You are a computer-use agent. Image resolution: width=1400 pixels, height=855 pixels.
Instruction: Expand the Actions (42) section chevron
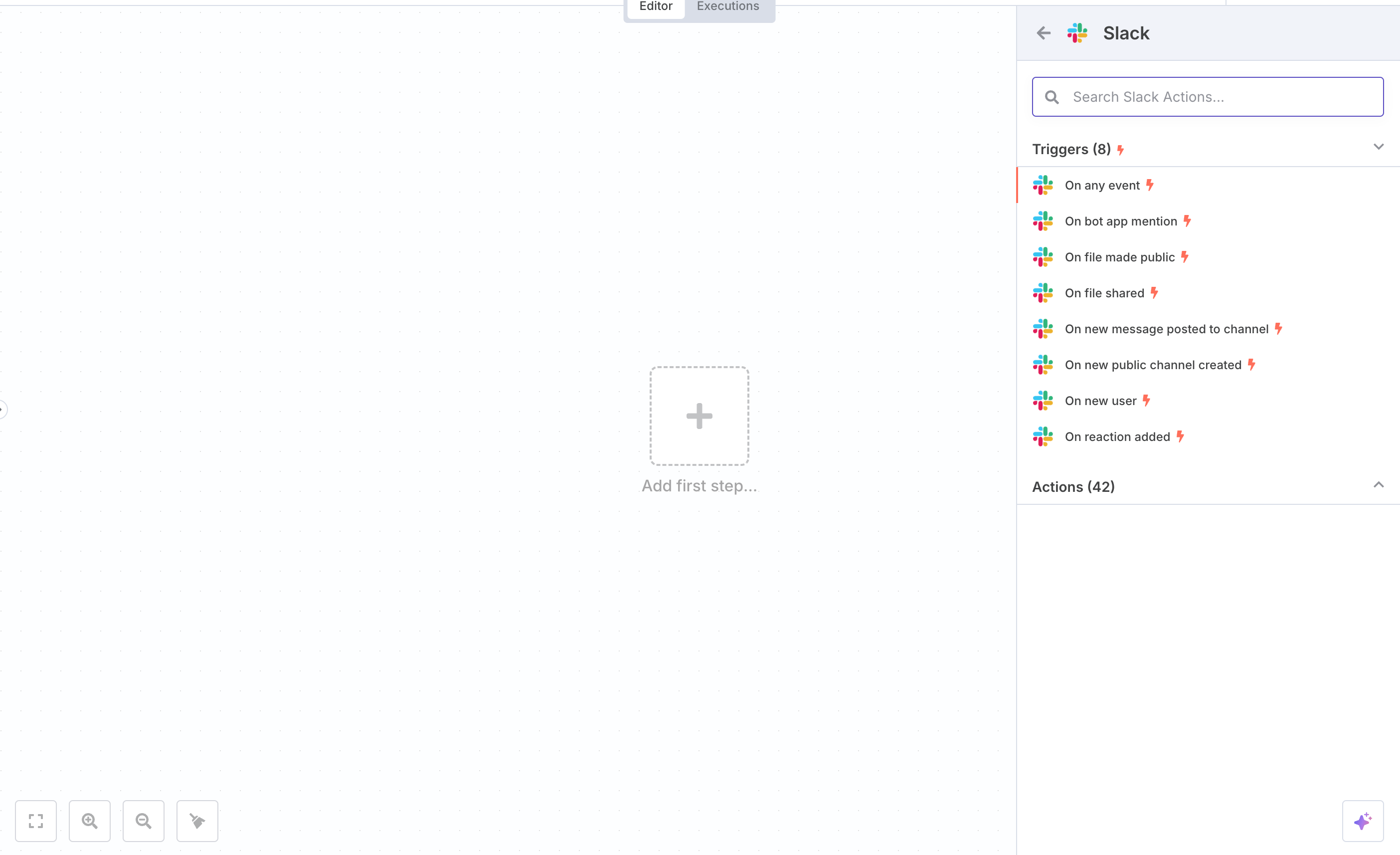pyautogui.click(x=1378, y=485)
